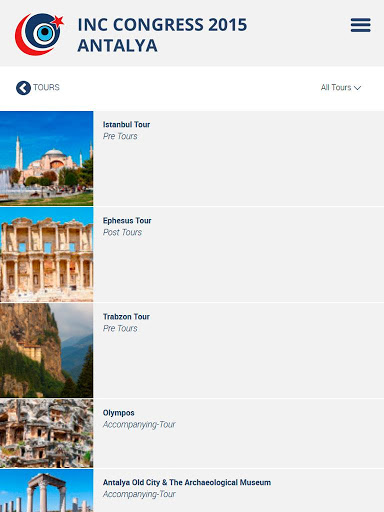Open the hamburger menu icon
The width and height of the screenshot is (384, 512).
pyautogui.click(x=360, y=25)
